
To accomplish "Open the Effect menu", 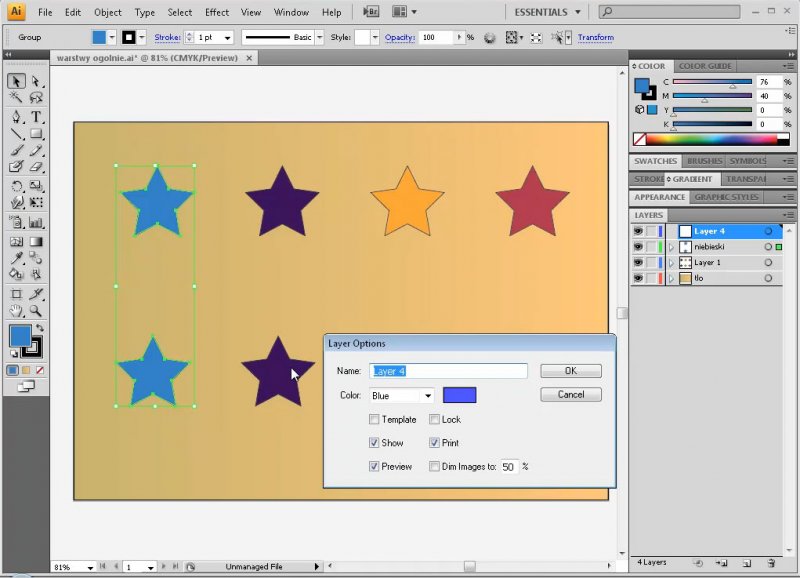I will pos(217,13).
